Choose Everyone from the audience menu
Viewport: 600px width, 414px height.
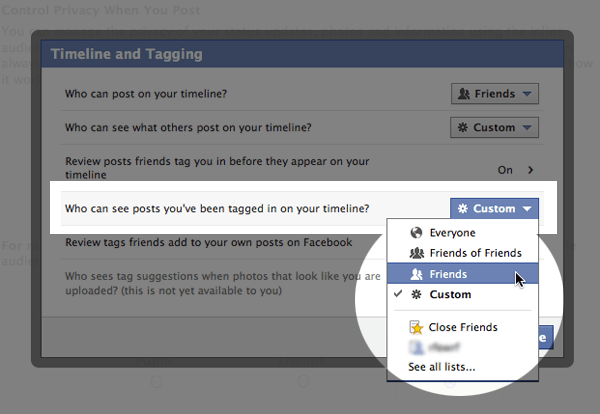452,233
